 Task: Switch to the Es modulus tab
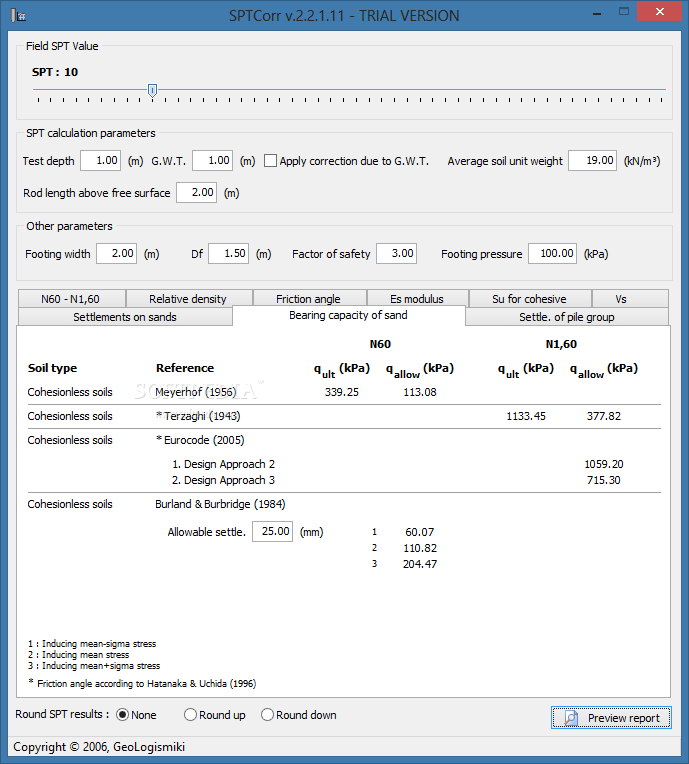(x=418, y=299)
